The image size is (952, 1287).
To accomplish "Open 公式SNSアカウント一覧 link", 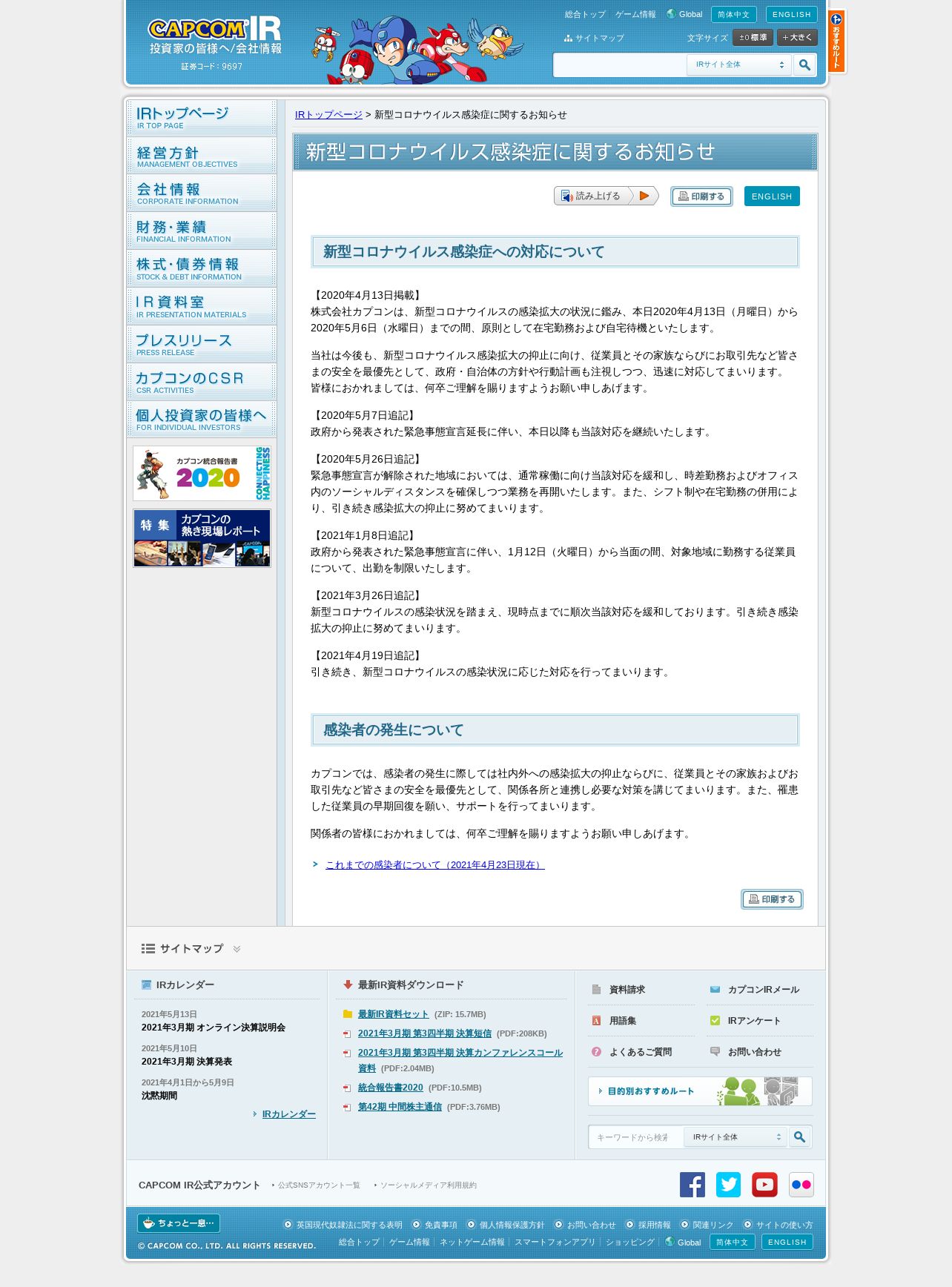I will coord(319,1185).
